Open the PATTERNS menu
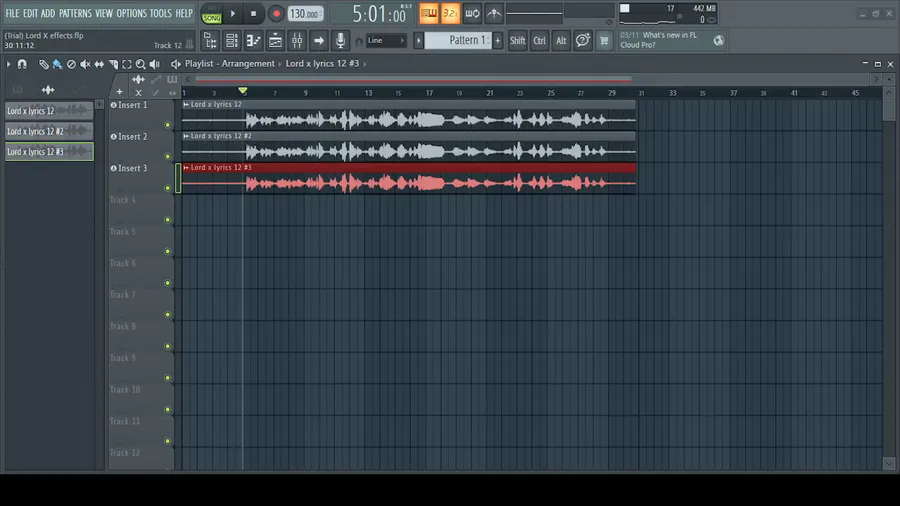 [75, 13]
